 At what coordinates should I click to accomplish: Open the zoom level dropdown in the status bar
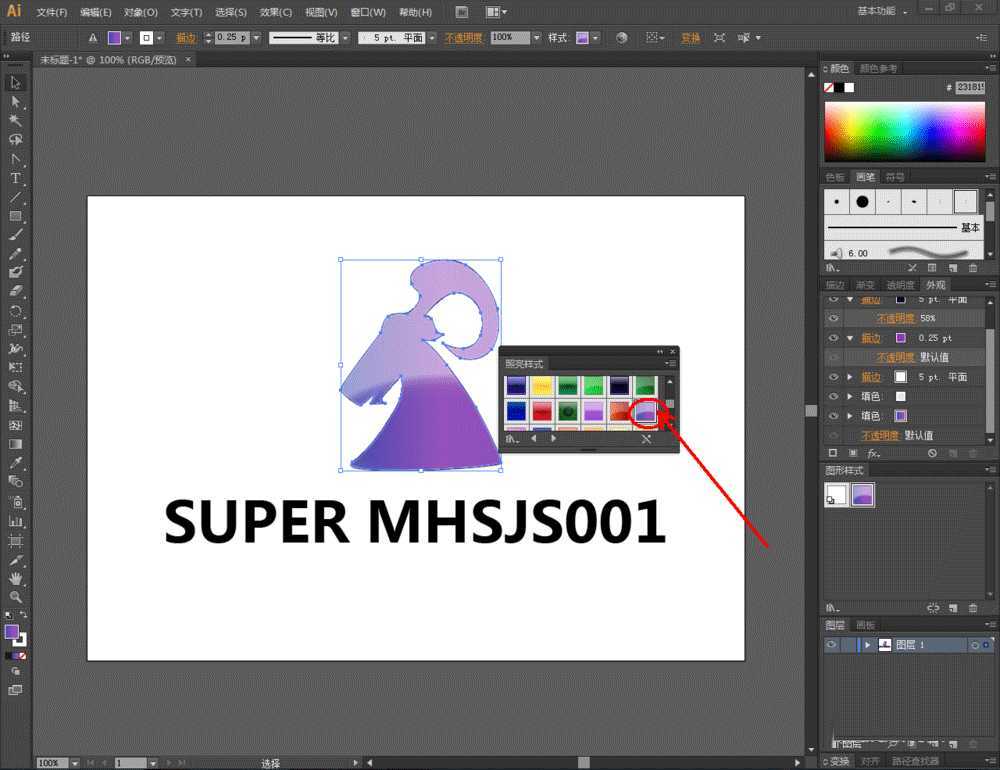73,762
